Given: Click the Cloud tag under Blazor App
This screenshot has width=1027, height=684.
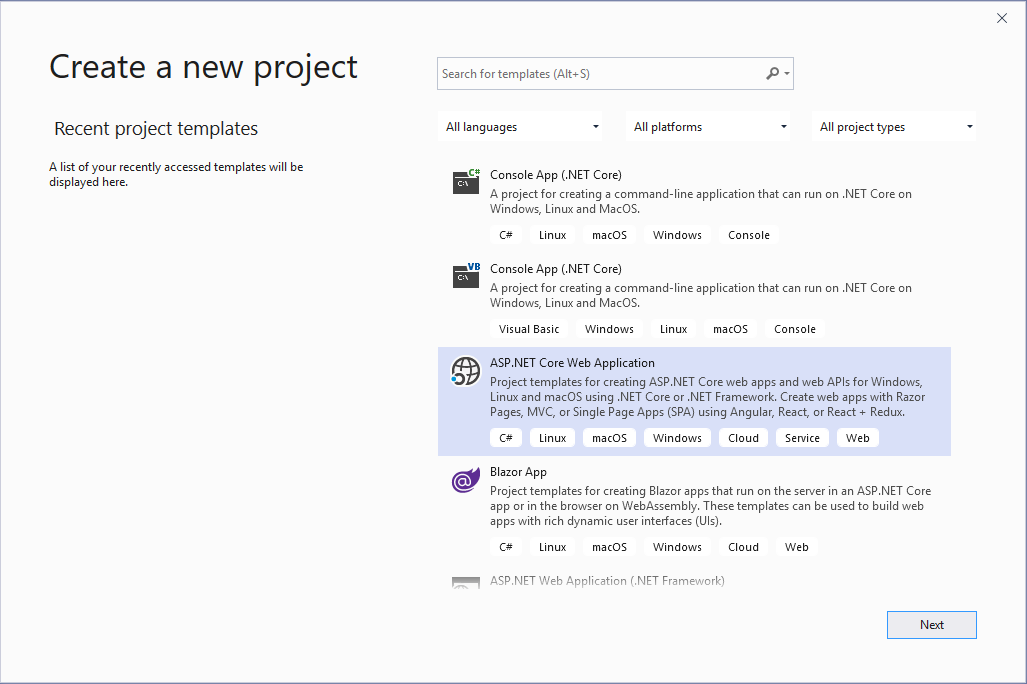Looking at the screenshot, I should (743, 546).
